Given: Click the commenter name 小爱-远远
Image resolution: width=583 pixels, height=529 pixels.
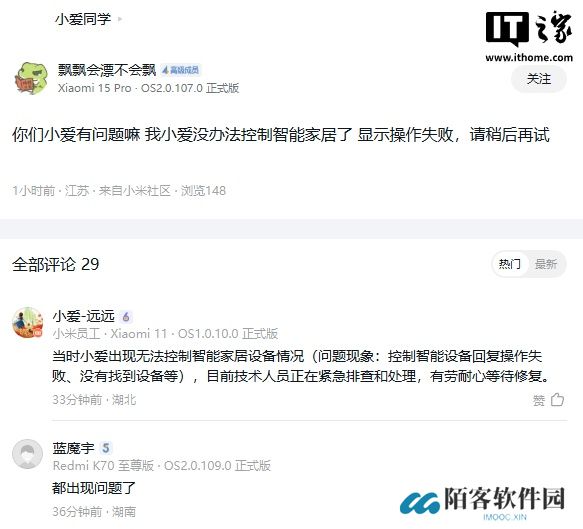Looking at the screenshot, I should tap(84, 316).
